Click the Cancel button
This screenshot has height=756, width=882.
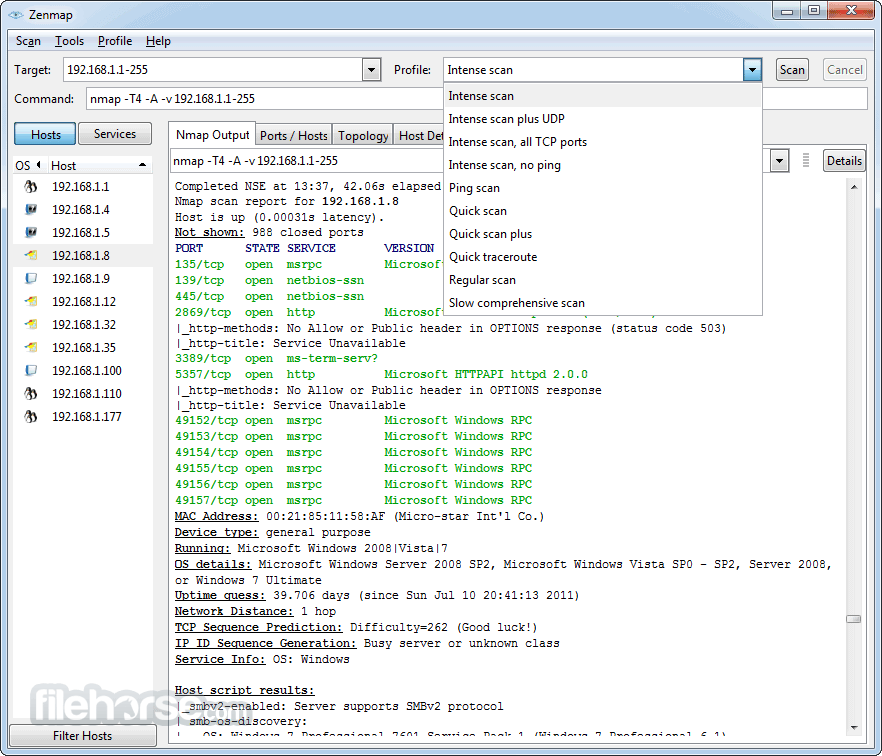844,70
